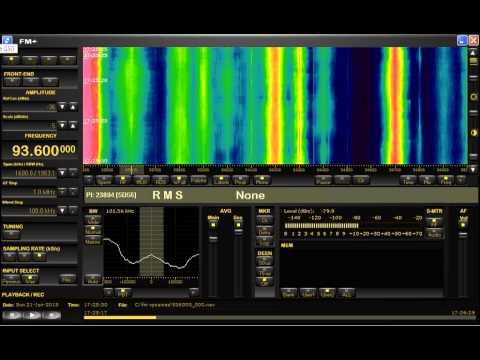Image resolution: width=480 pixels, height=360 pixels.
Task: Click the FM+ application icon in title bar
Action: tap(7, 41)
